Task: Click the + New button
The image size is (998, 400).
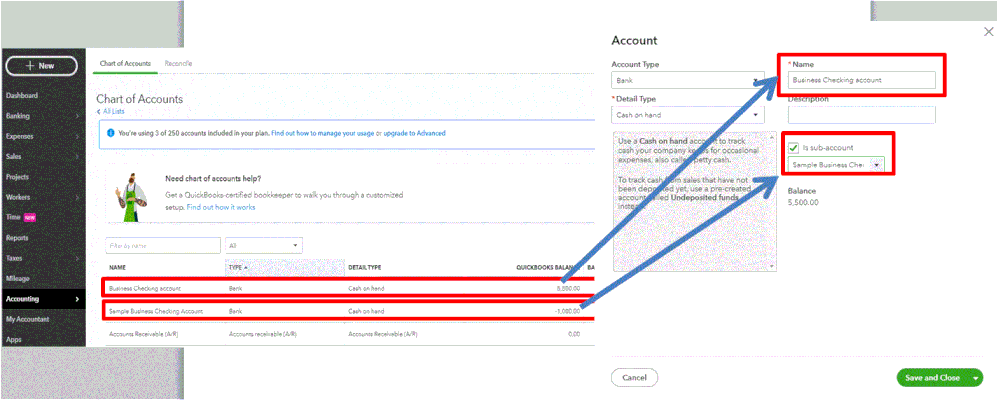Action: coord(41,66)
